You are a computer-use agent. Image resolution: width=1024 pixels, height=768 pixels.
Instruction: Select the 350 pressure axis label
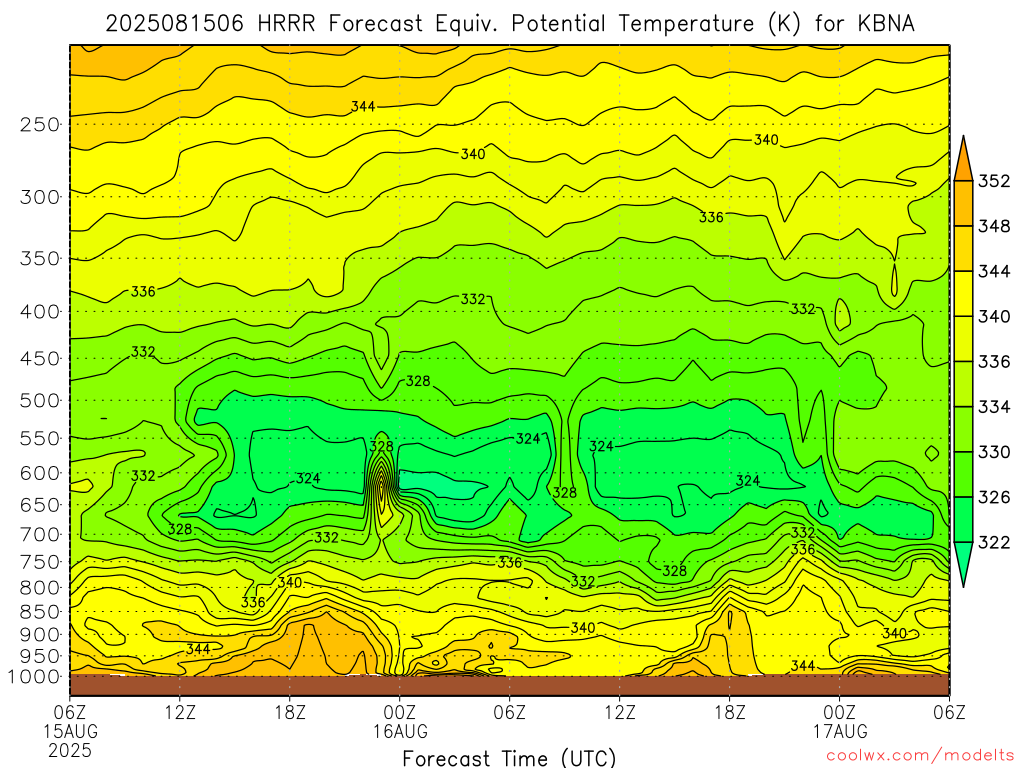pyautogui.click(x=40, y=258)
